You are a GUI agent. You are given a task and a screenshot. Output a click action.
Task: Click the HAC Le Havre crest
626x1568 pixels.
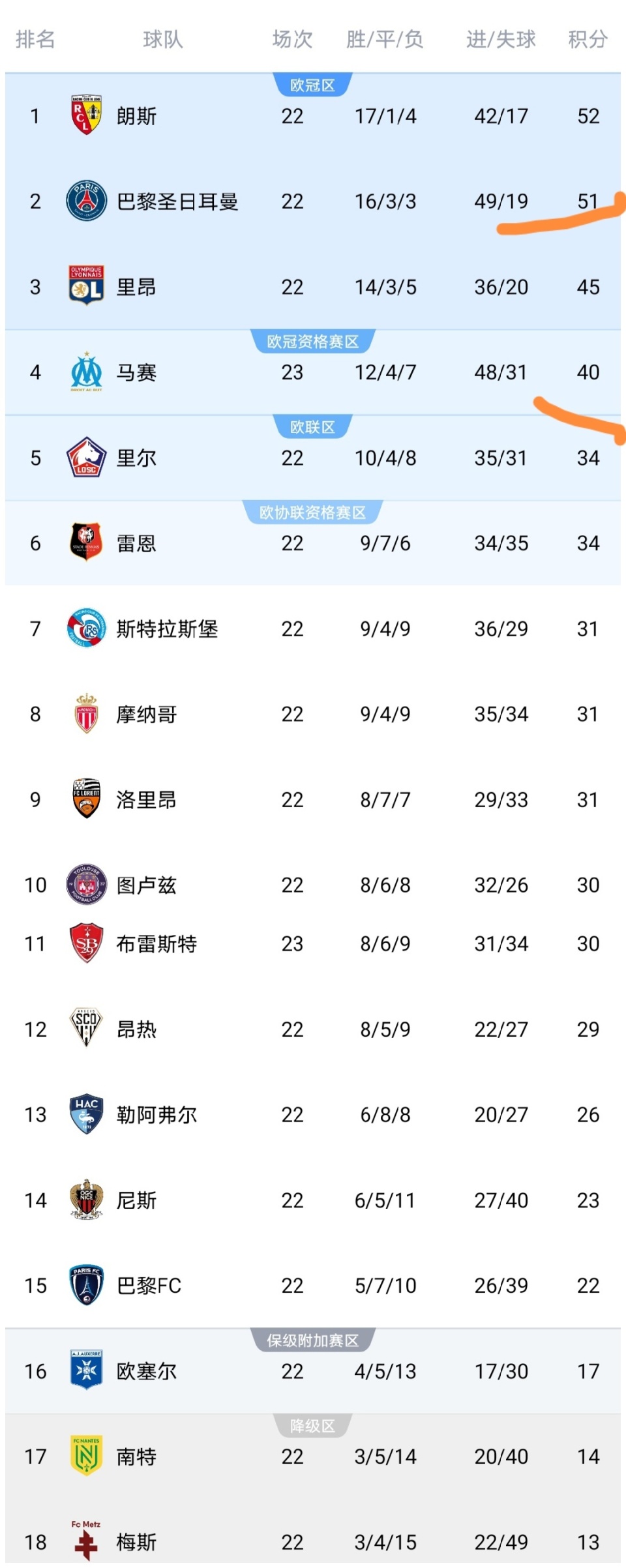(86, 1114)
